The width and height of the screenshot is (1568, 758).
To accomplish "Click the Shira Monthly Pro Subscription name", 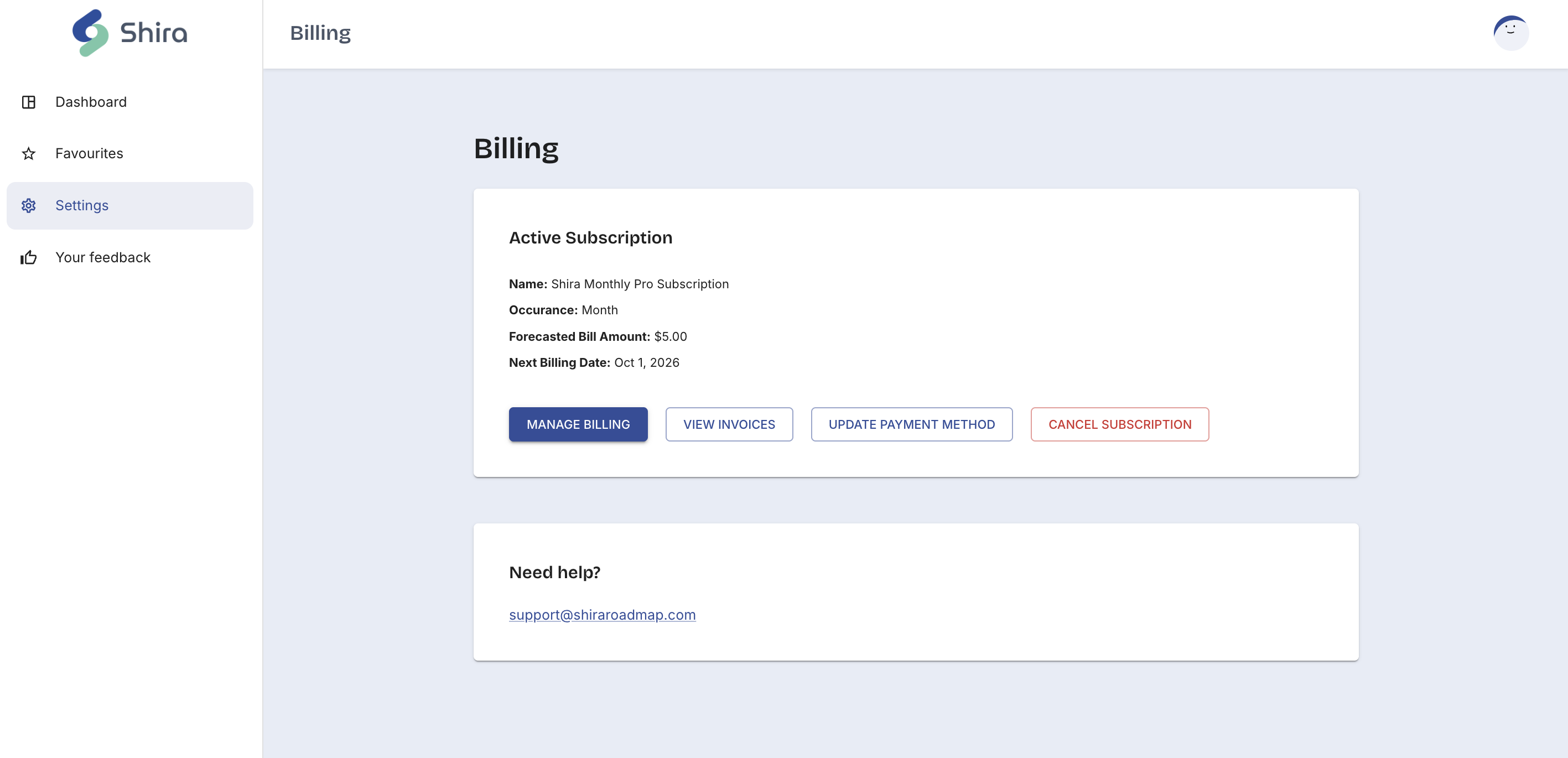I will [640, 284].
